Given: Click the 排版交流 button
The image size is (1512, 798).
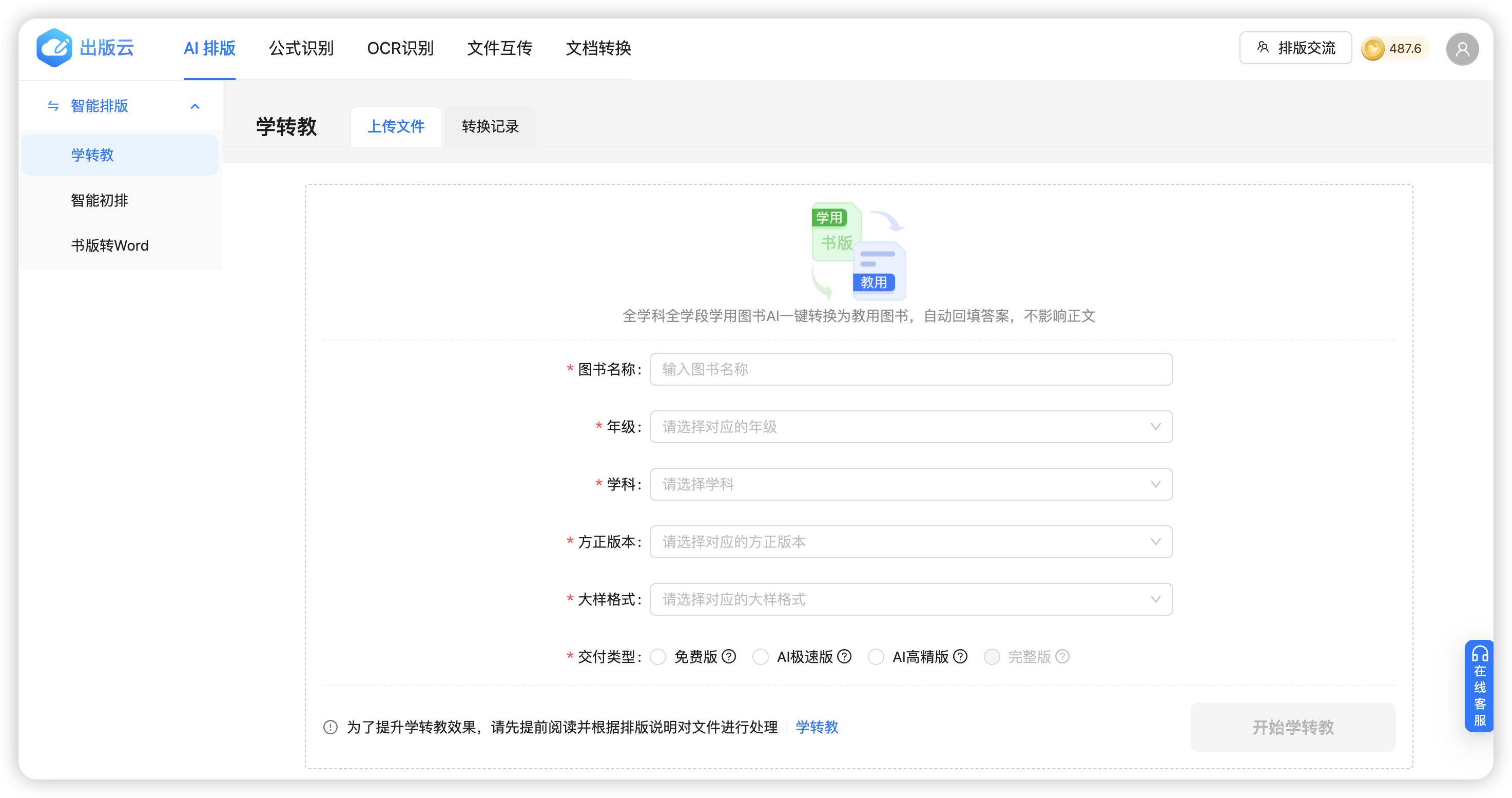Looking at the screenshot, I should click(1295, 48).
